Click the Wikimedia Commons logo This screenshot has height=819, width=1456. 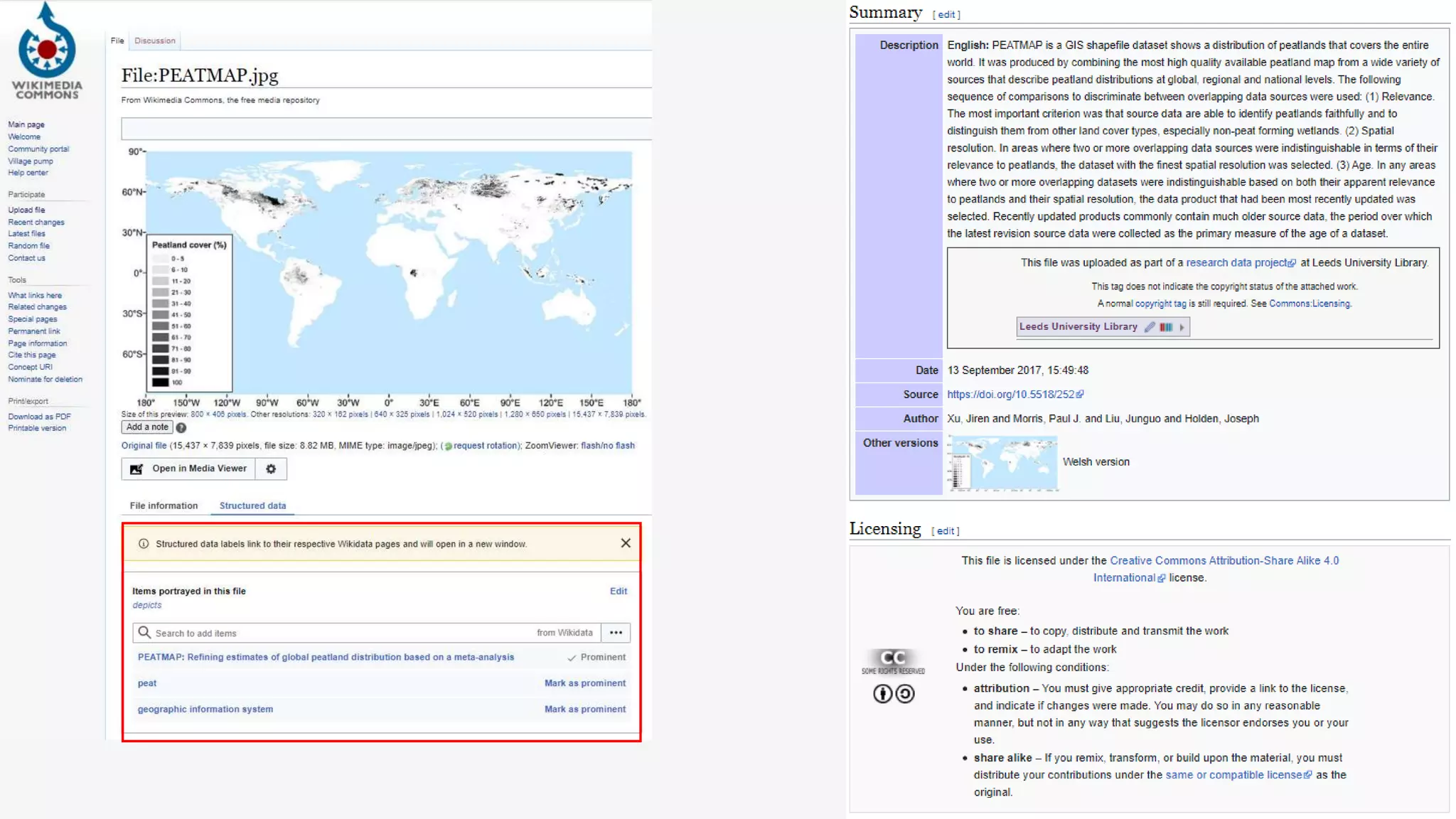tap(47, 51)
